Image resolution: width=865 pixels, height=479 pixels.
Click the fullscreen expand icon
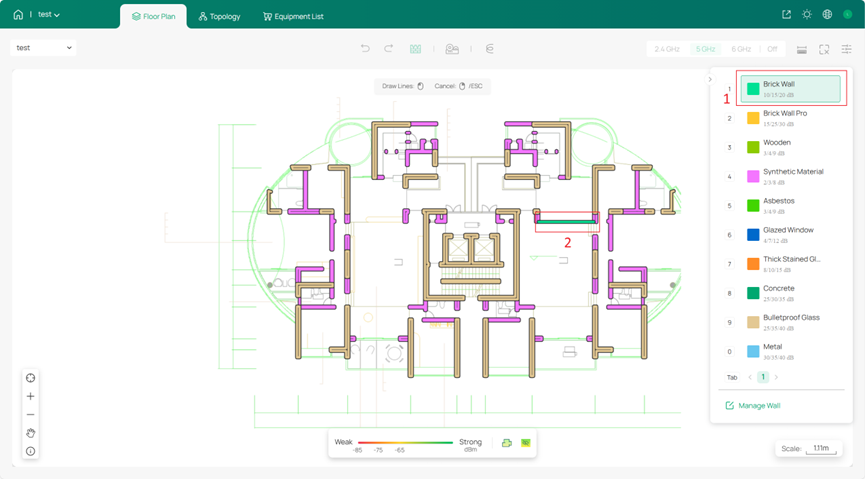click(824, 50)
